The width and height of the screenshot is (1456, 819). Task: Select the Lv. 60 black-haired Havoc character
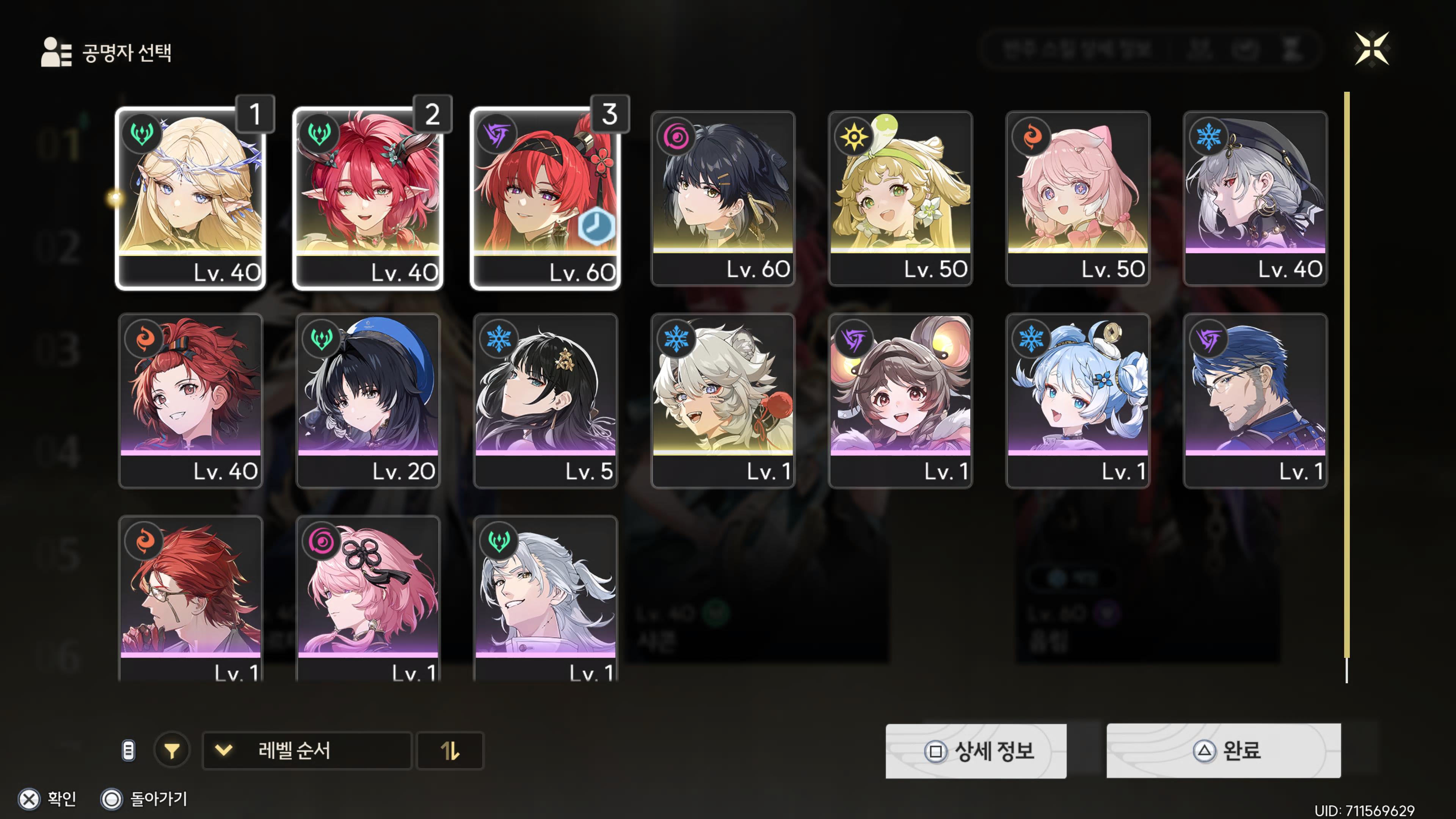723,198
